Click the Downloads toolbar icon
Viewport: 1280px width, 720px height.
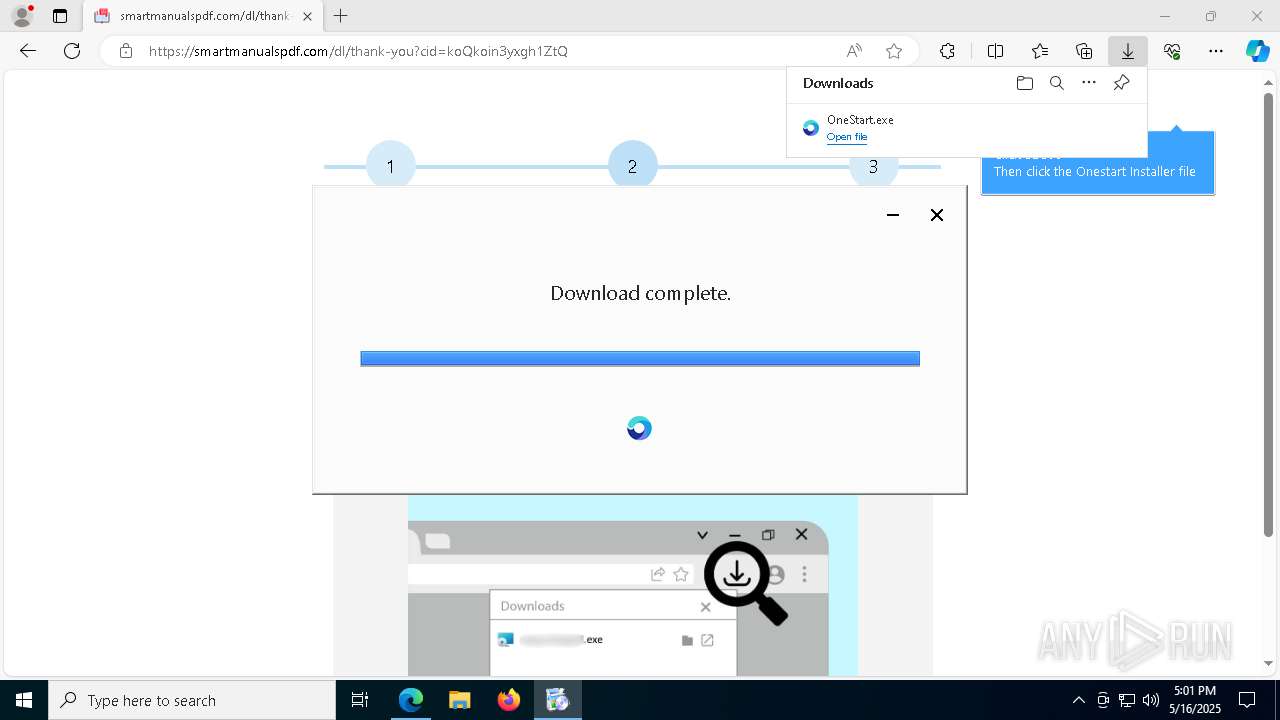(1127, 51)
